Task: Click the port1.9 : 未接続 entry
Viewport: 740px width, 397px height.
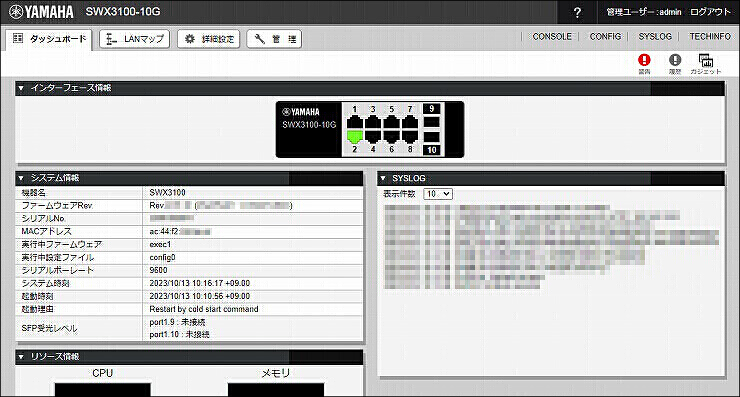Action: [177, 322]
